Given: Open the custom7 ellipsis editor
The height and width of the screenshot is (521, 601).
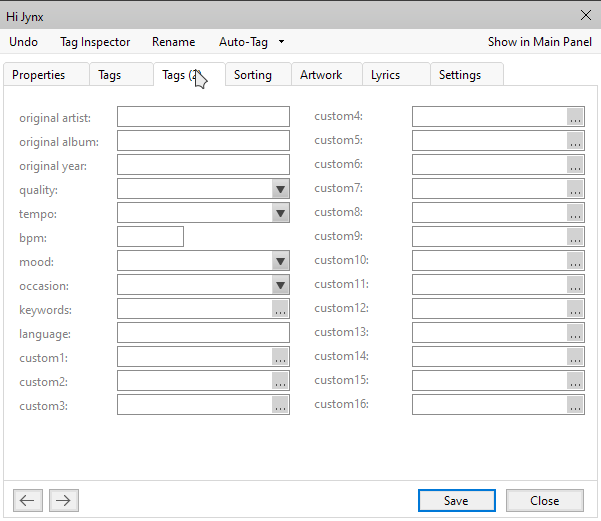Looking at the screenshot, I should [x=575, y=189].
